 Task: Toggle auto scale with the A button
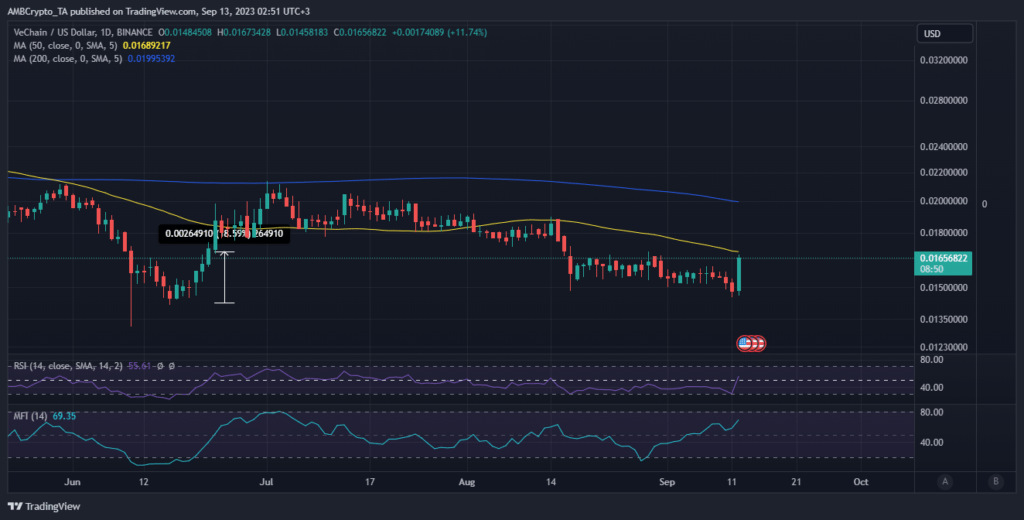click(944, 481)
